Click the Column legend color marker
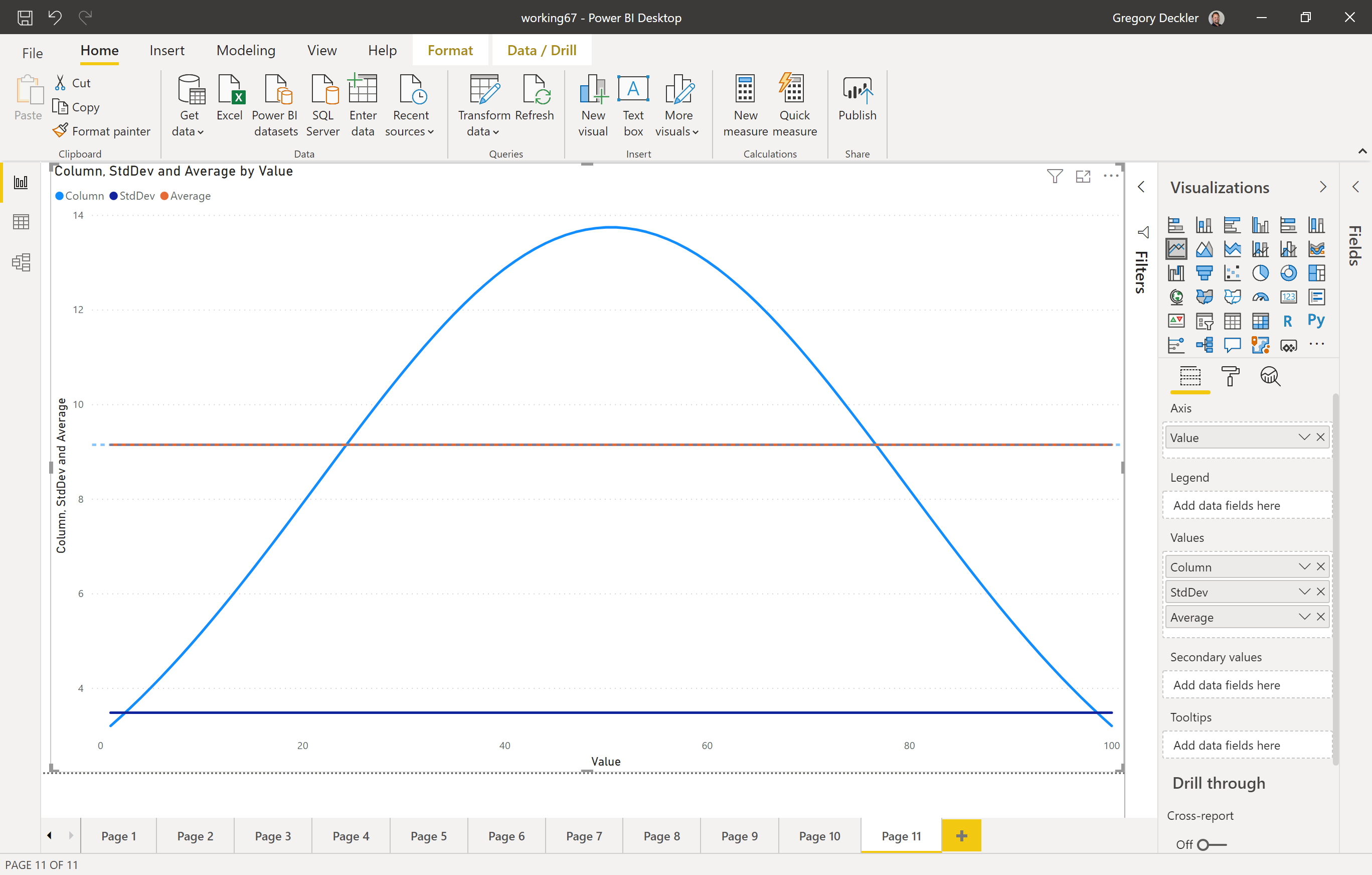The height and width of the screenshot is (875, 1372). tap(59, 196)
